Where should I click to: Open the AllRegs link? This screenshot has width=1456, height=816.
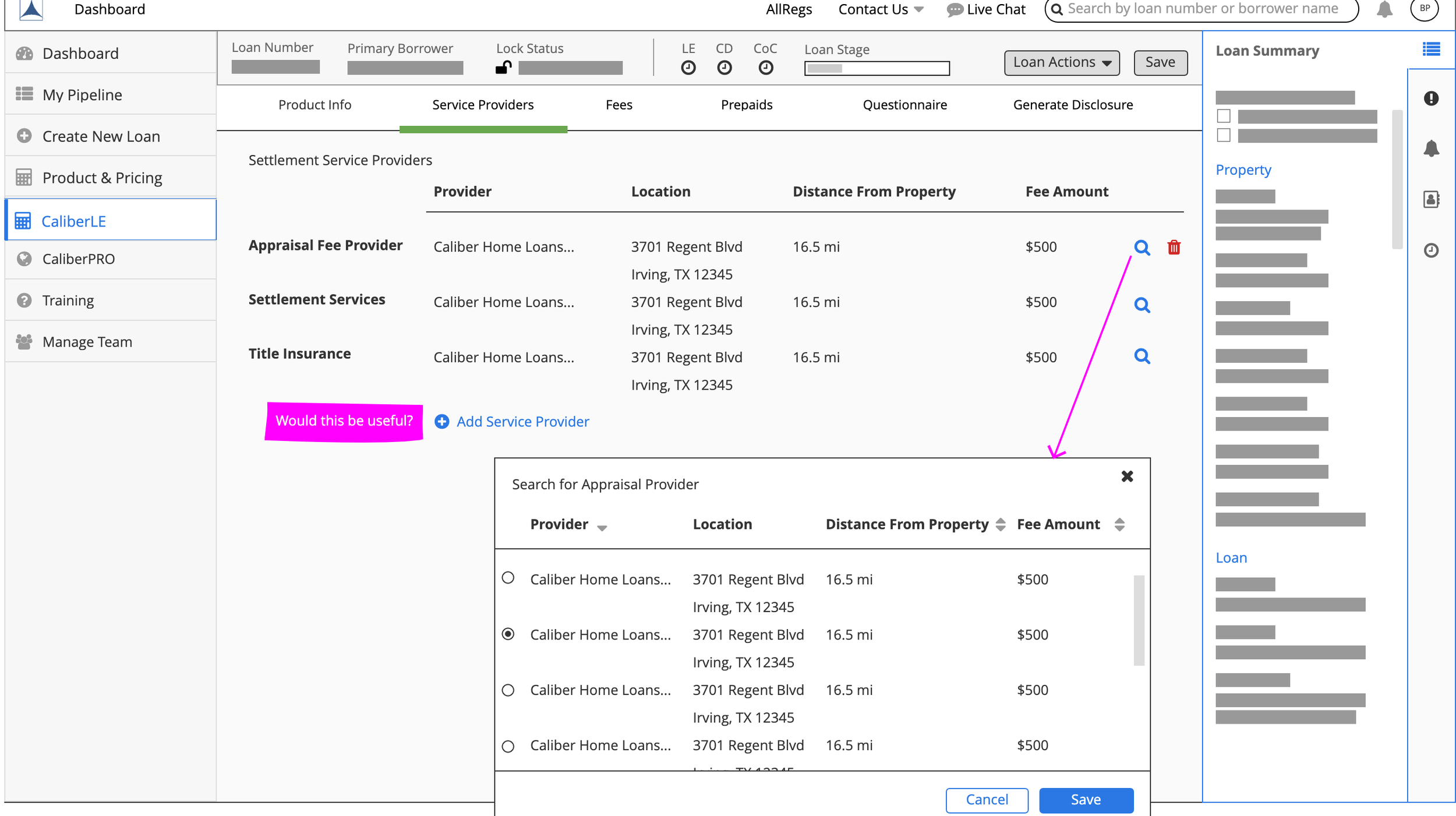788,9
